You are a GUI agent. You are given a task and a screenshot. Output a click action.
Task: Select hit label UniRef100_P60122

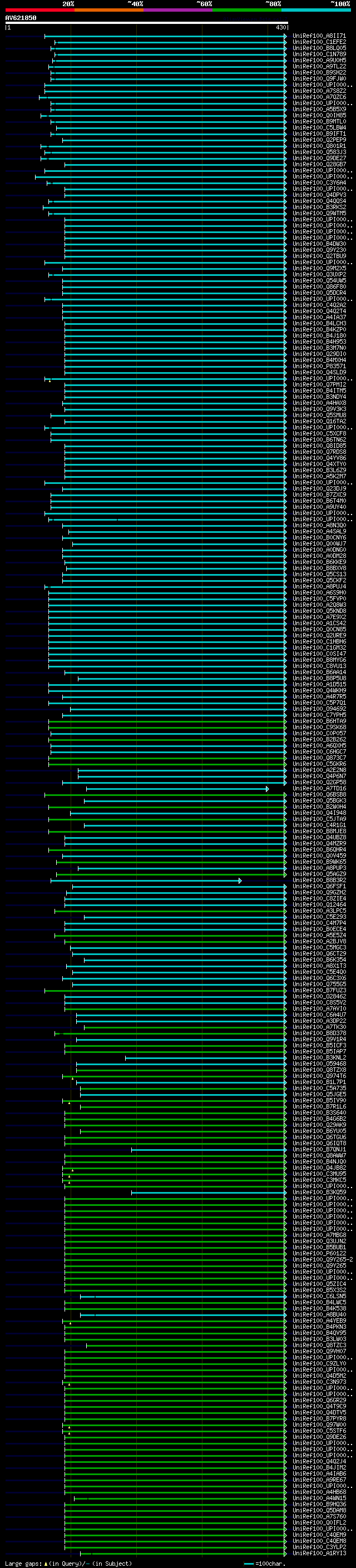tap(319, 1254)
